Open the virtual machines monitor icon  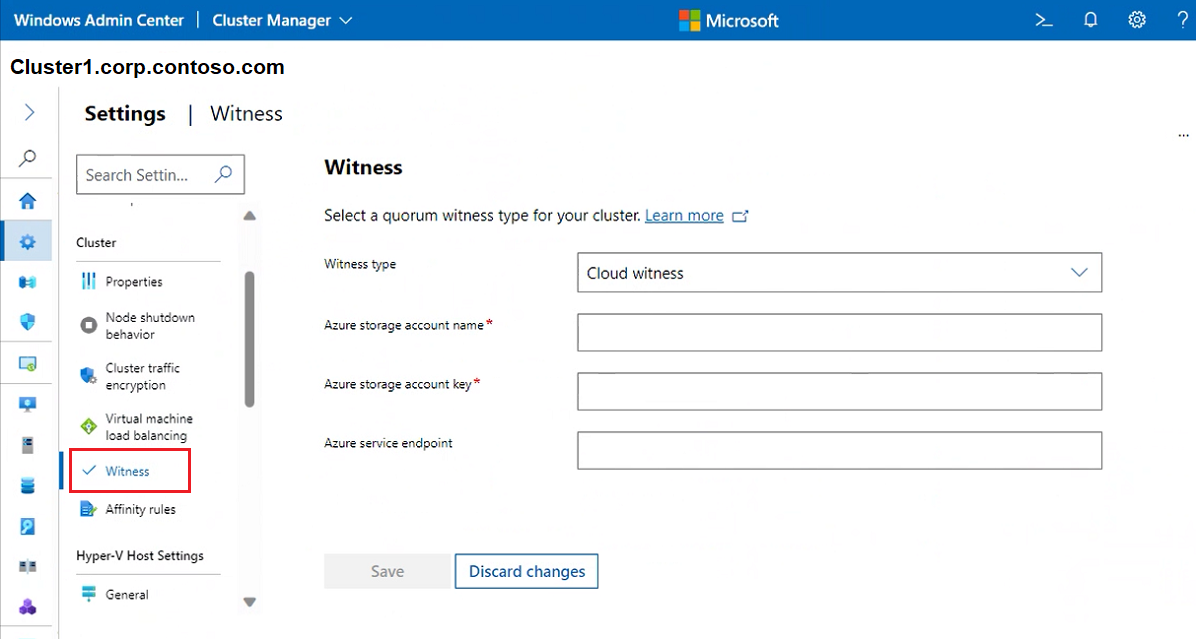pos(27,404)
